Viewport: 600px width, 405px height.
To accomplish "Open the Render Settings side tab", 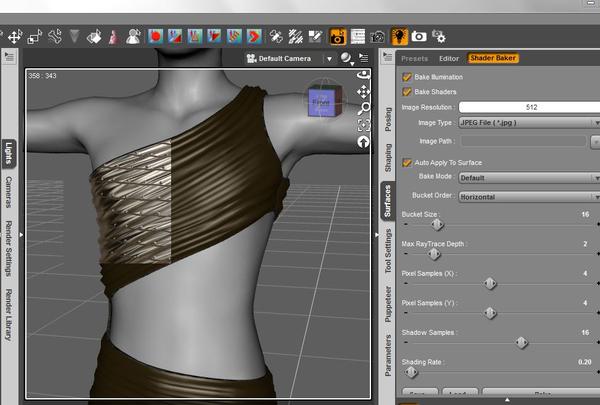I will pyautogui.click(x=8, y=248).
